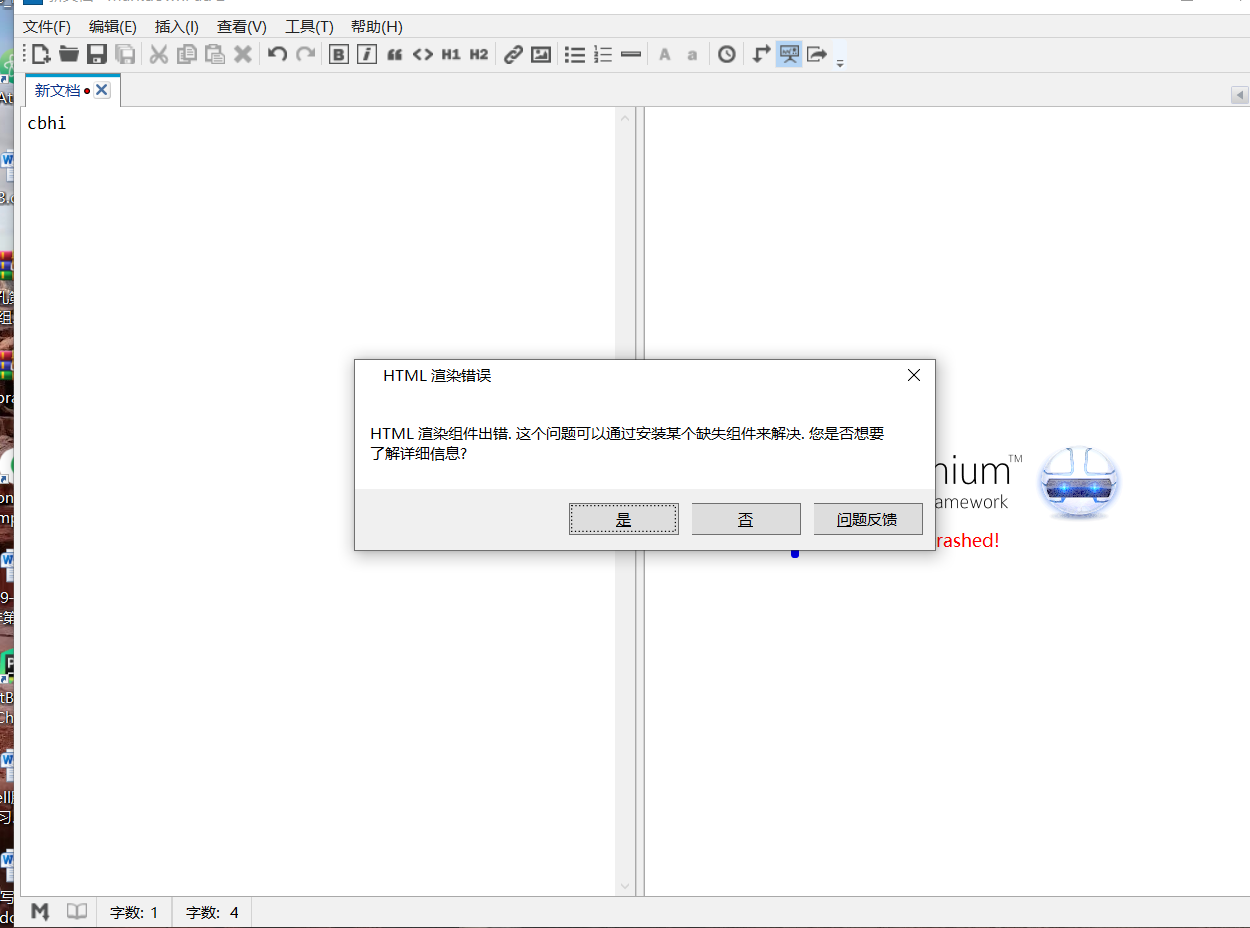The height and width of the screenshot is (928, 1250).
Task: Apply Heading 1 with the H1 icon
Action: 451,54
